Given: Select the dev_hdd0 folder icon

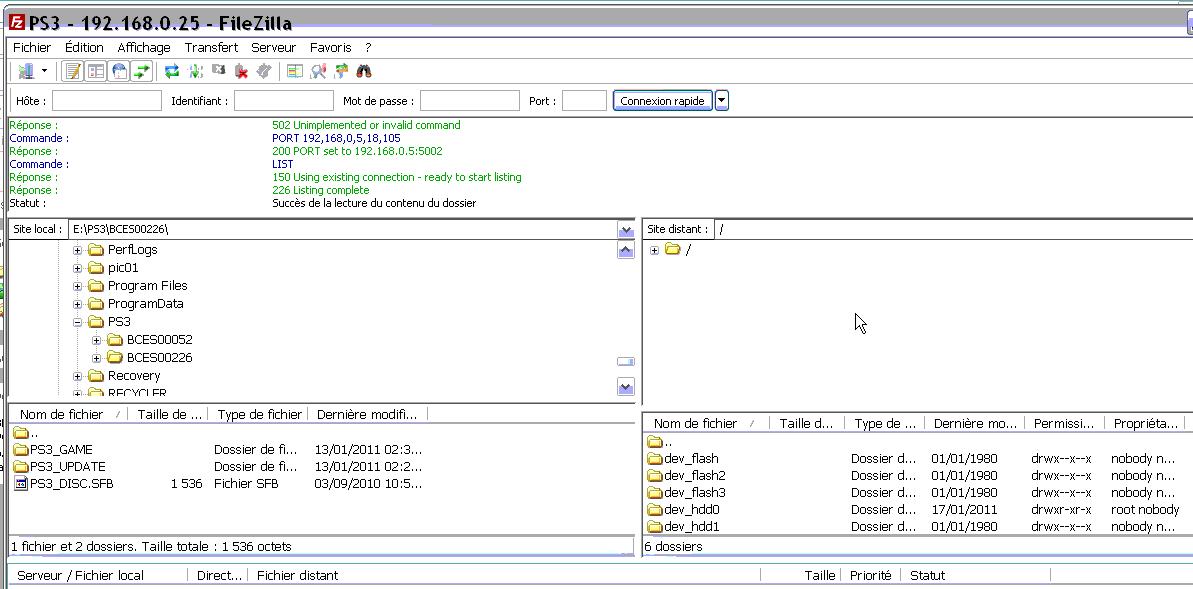Looking at the screenshot, I should pyautogui.click(x=655, y=510).
